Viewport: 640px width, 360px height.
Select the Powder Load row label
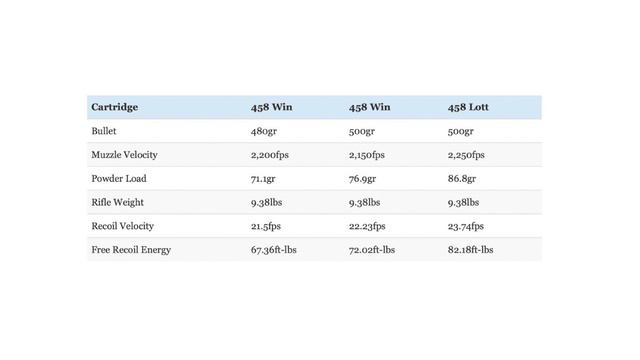click(119, 178)
